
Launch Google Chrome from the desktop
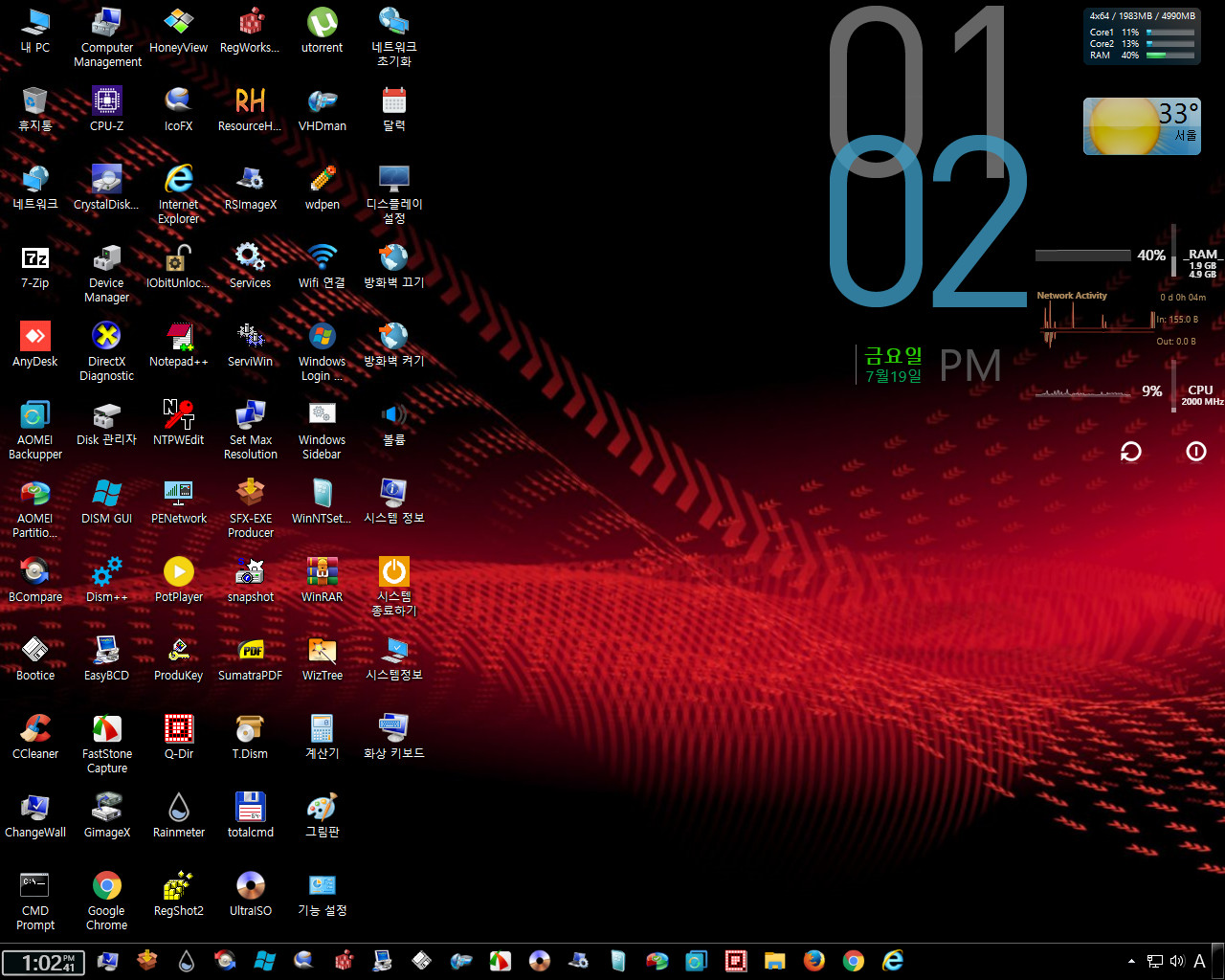point(106,901)
